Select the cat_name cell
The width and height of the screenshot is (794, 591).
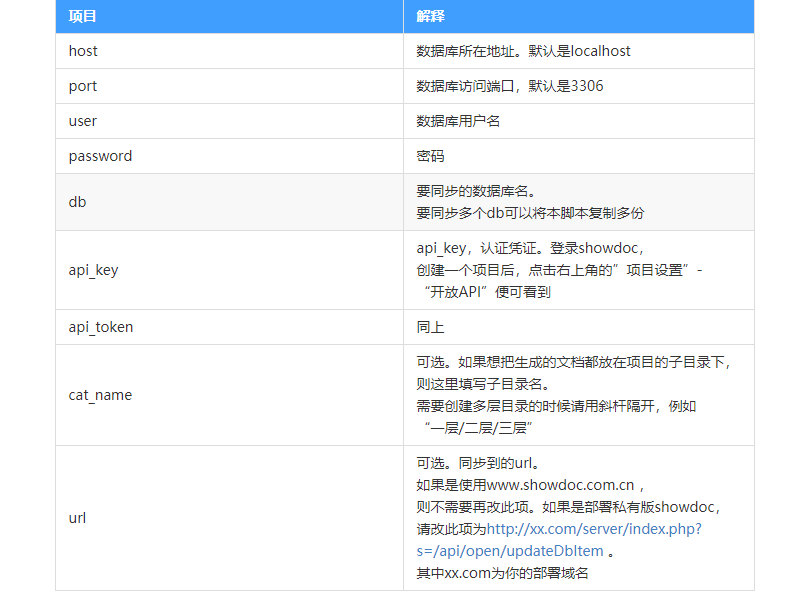coord(229,395)
